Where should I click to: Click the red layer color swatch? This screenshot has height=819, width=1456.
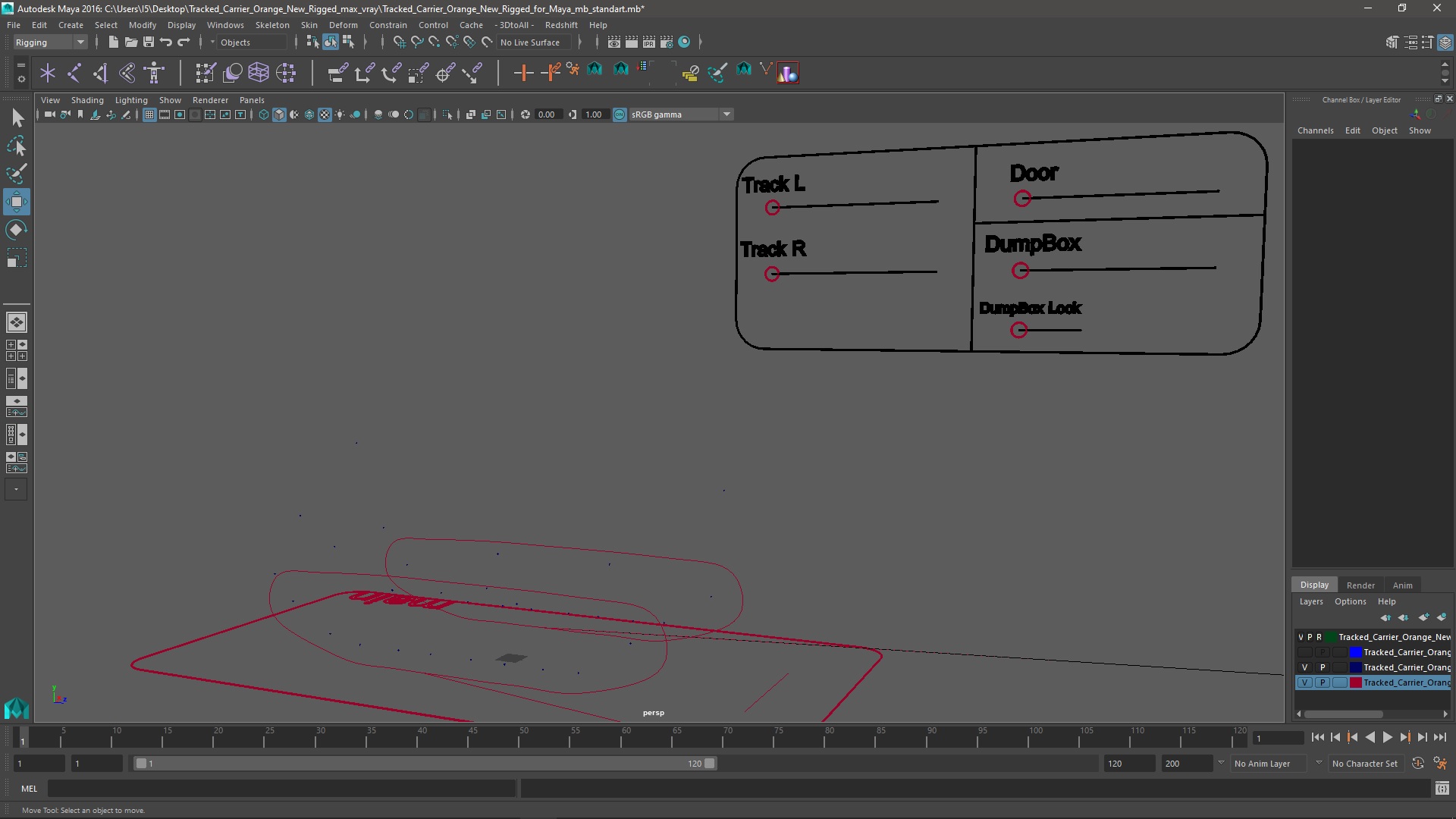[x=1355, y=682]
